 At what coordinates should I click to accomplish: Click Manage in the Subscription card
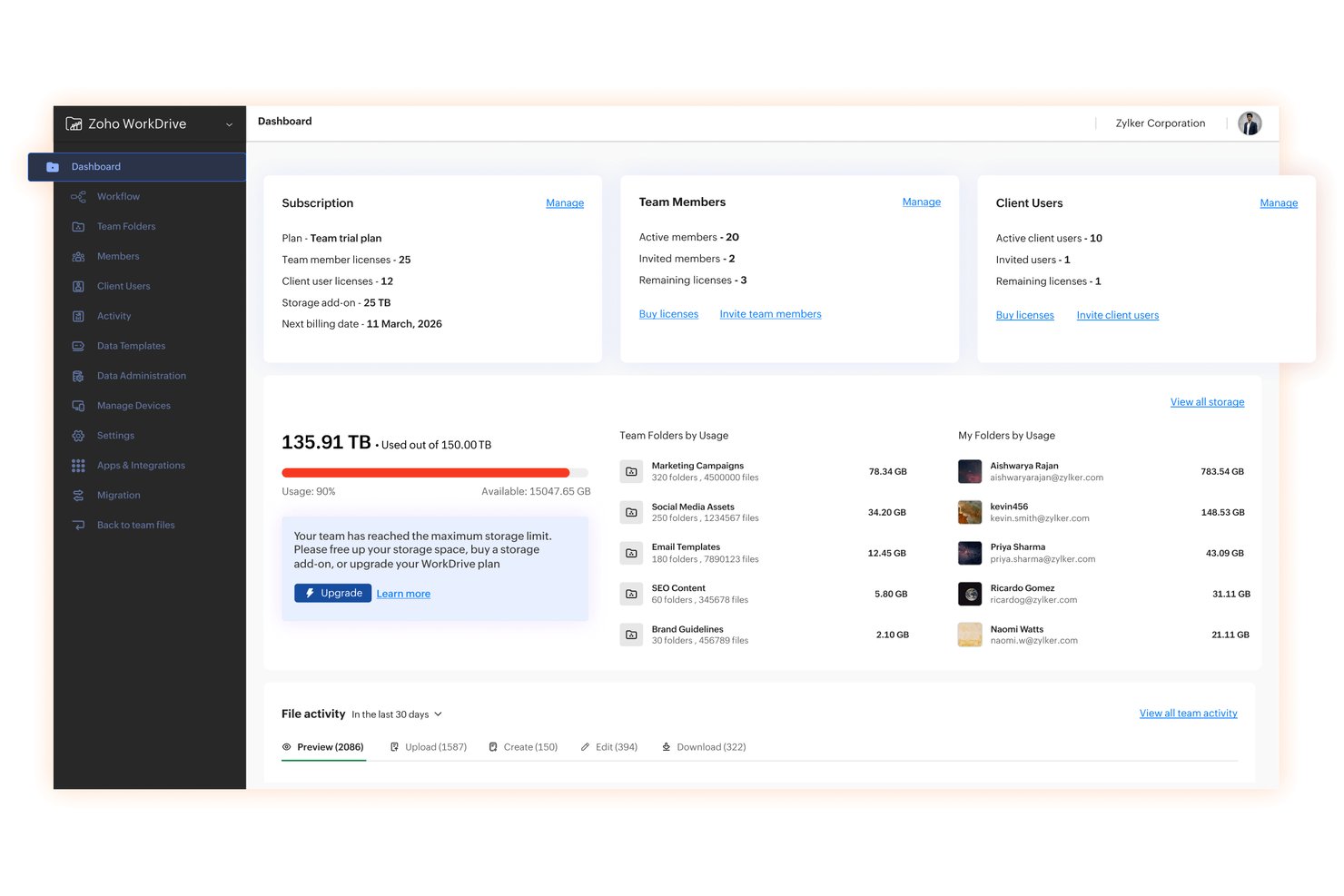click(565, 203)
